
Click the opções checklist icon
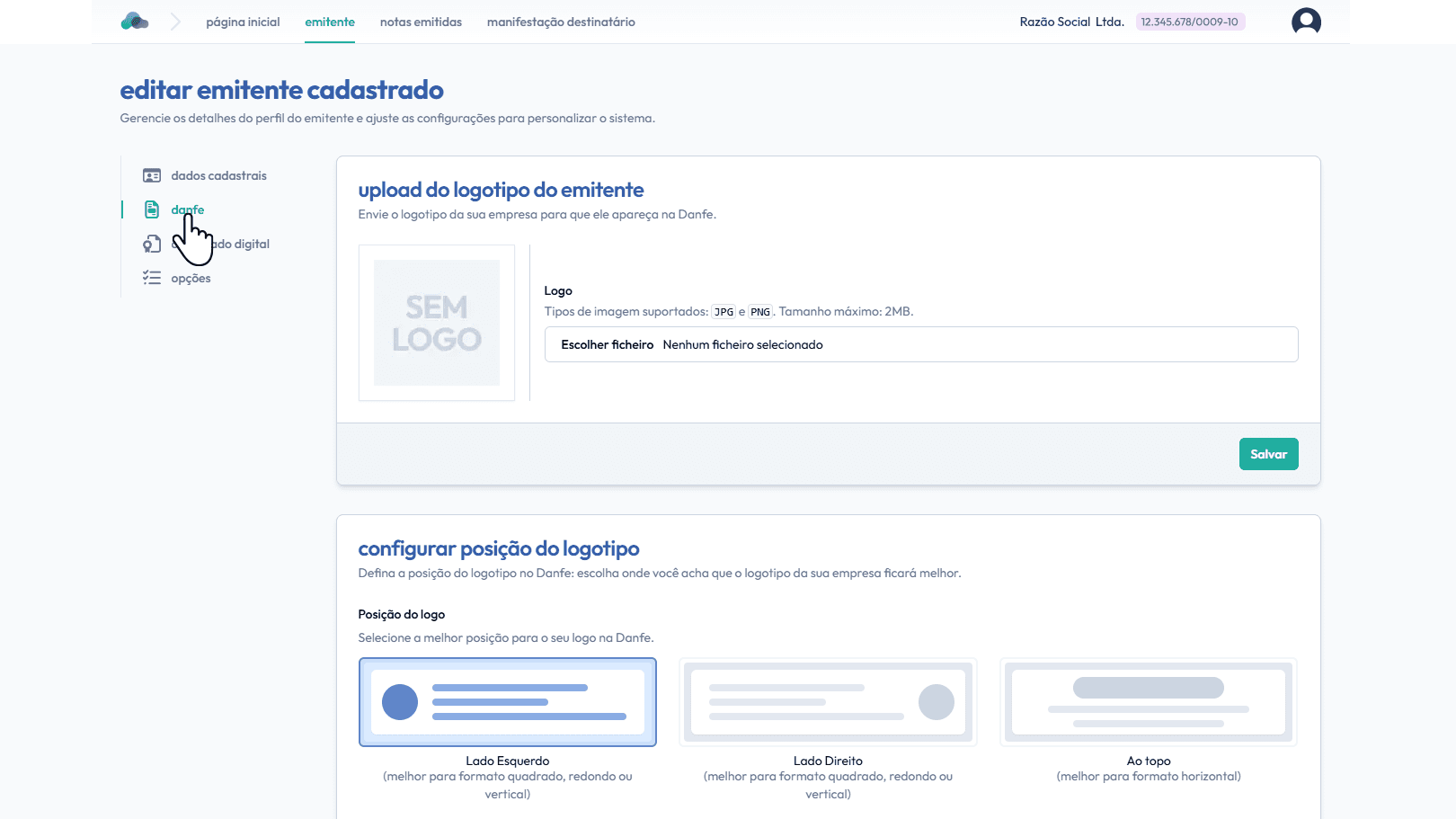152,278
